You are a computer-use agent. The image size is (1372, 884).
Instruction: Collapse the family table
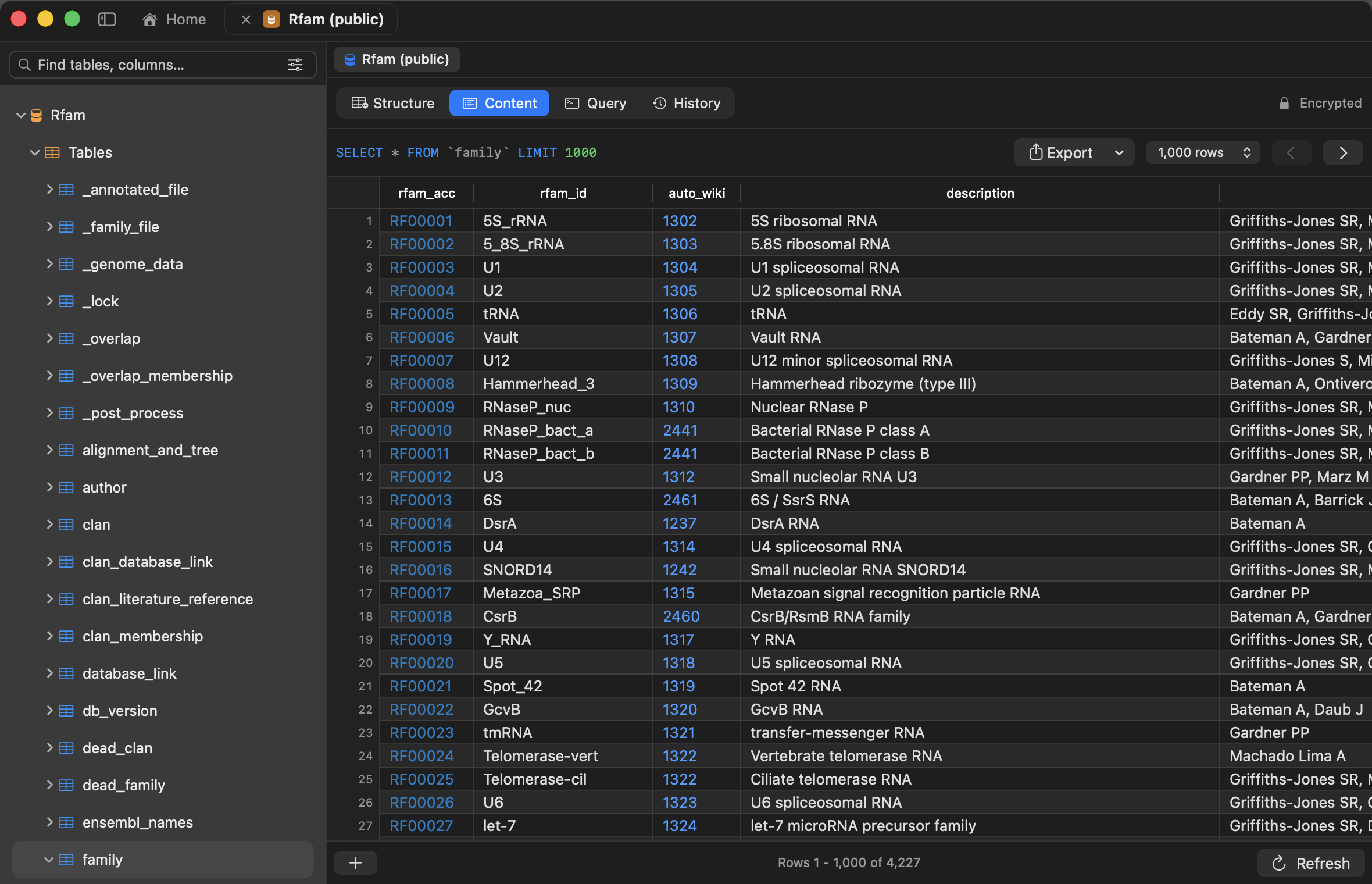point(49,860)
